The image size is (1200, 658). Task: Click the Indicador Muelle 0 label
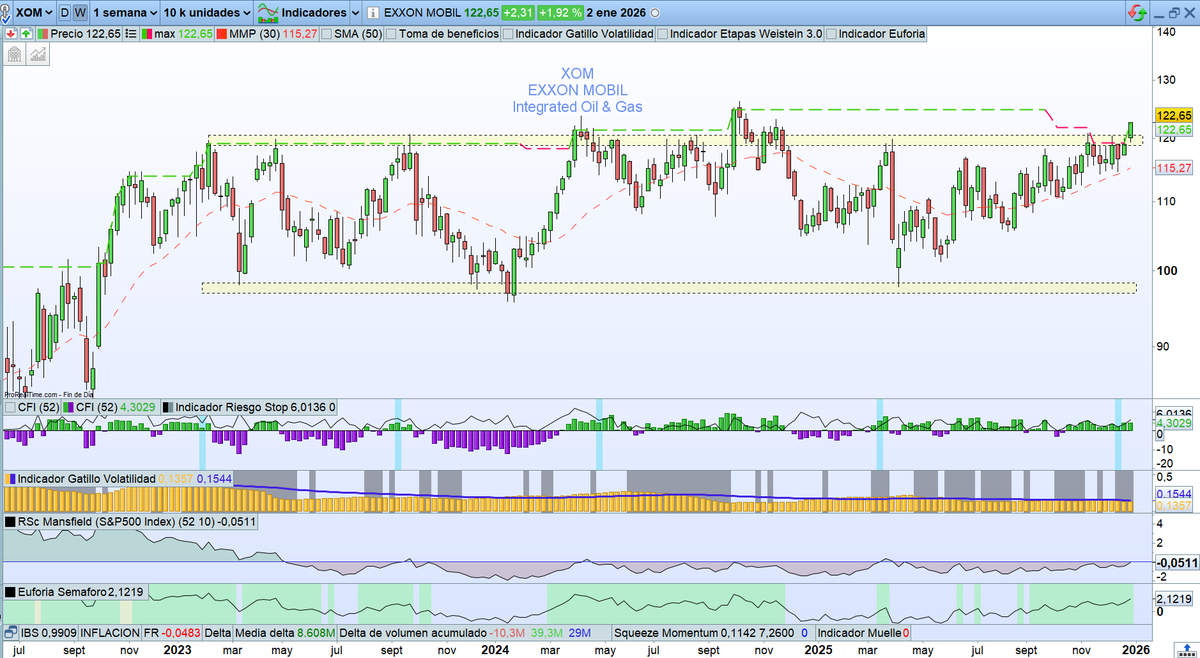(x=863, y=633)
